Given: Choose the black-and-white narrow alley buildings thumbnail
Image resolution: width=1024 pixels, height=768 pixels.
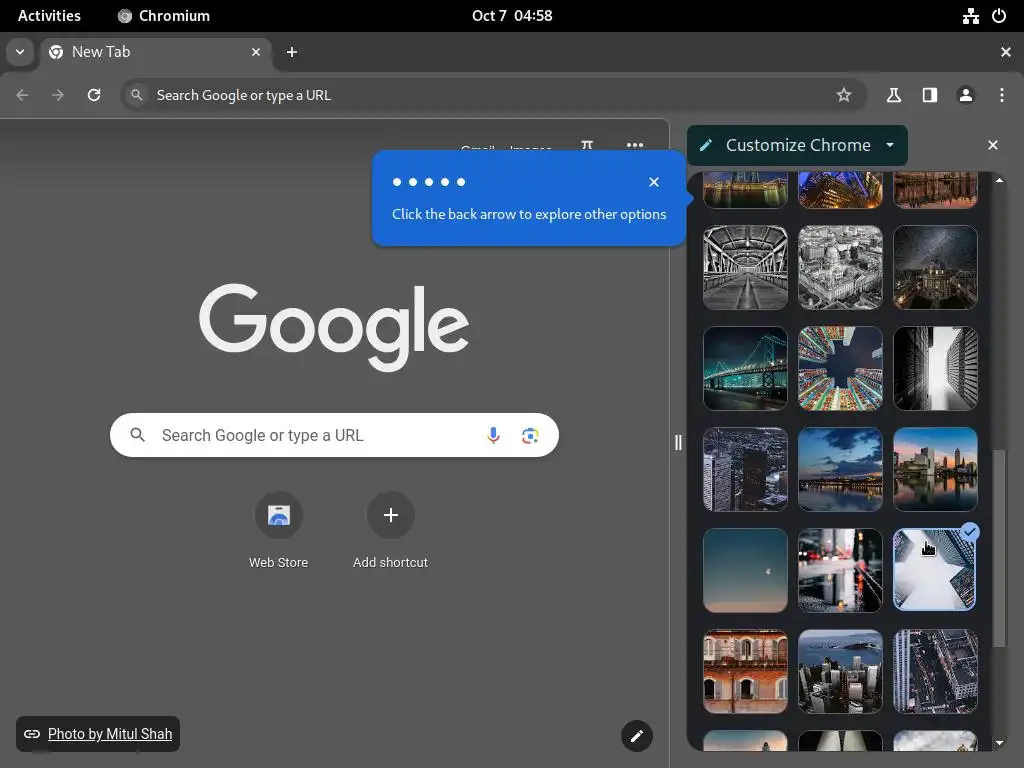Looking at the screenshot, I should (x=935, y=368).
